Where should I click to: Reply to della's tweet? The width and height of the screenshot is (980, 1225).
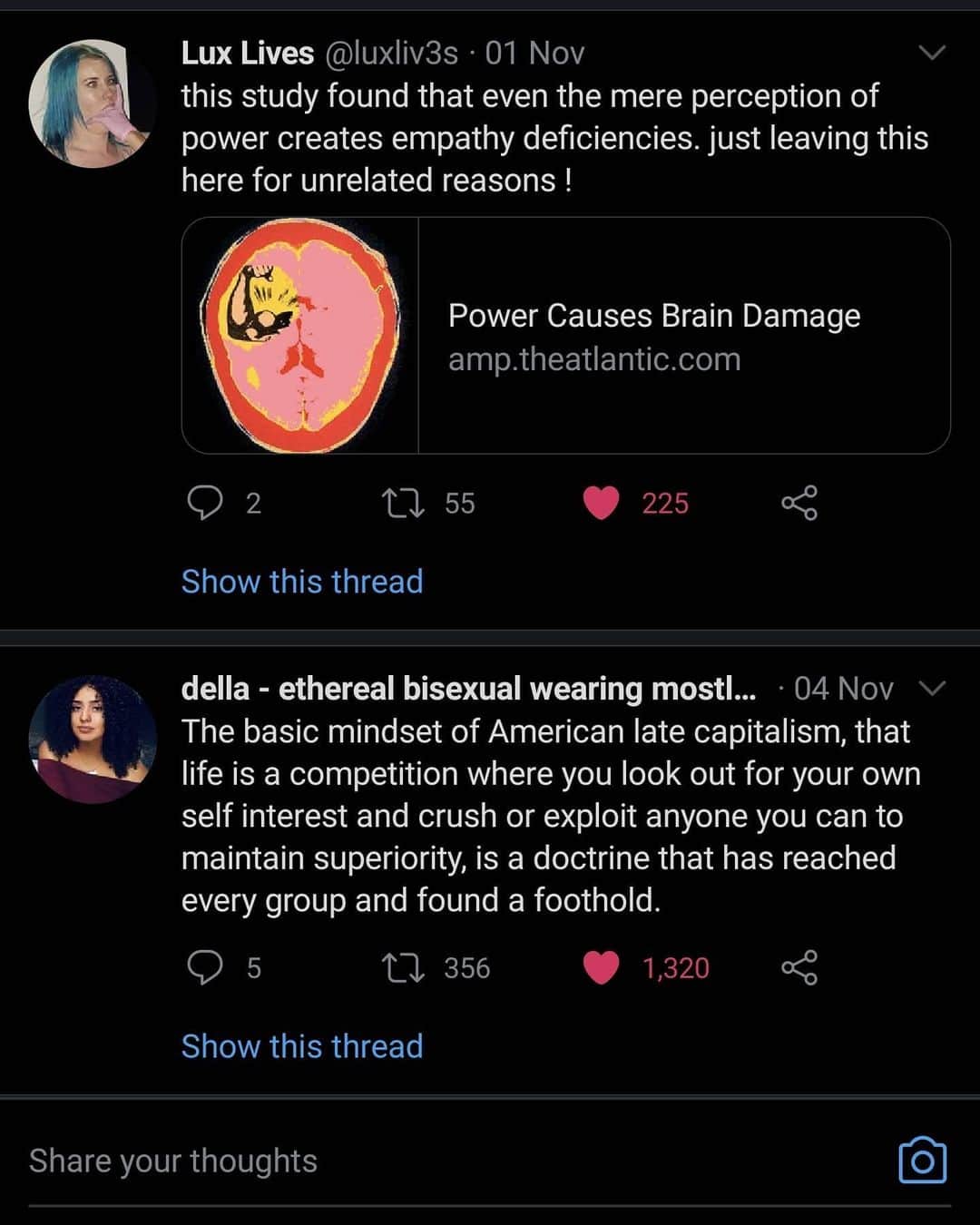click(205, 967)
